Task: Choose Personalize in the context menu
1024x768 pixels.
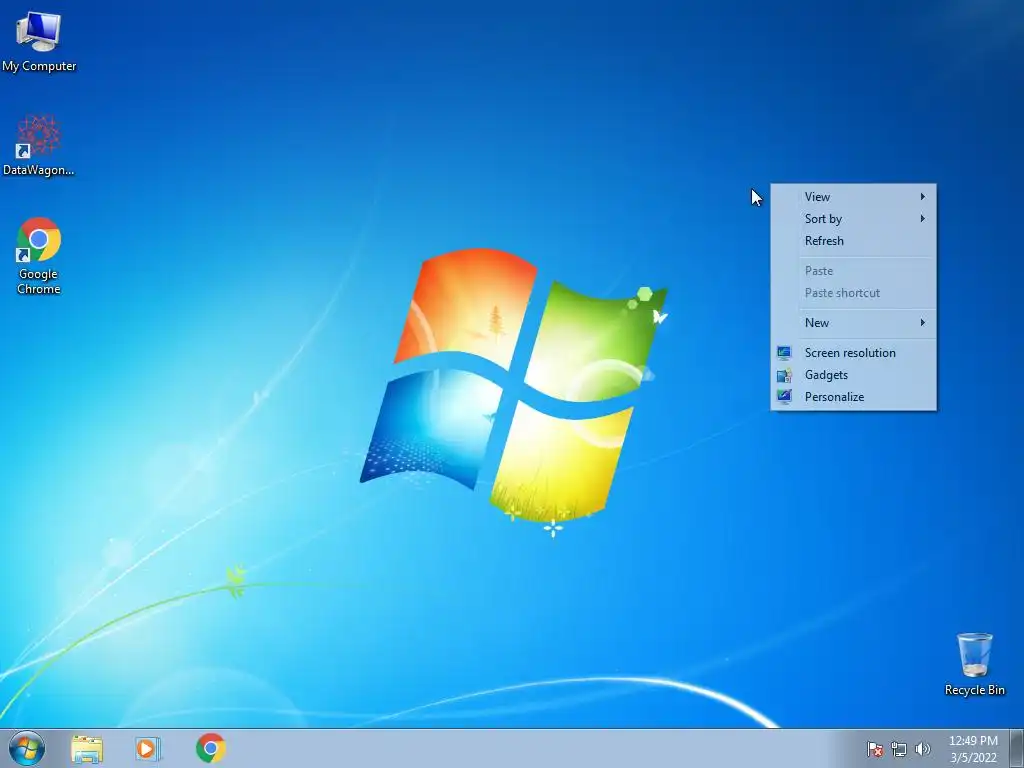Action: pos(854,397)
